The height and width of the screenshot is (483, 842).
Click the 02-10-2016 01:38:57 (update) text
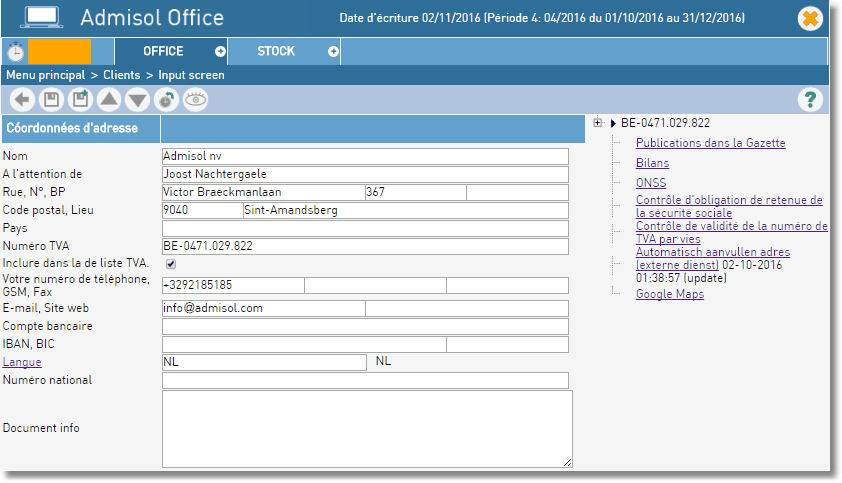coord(709,271)
